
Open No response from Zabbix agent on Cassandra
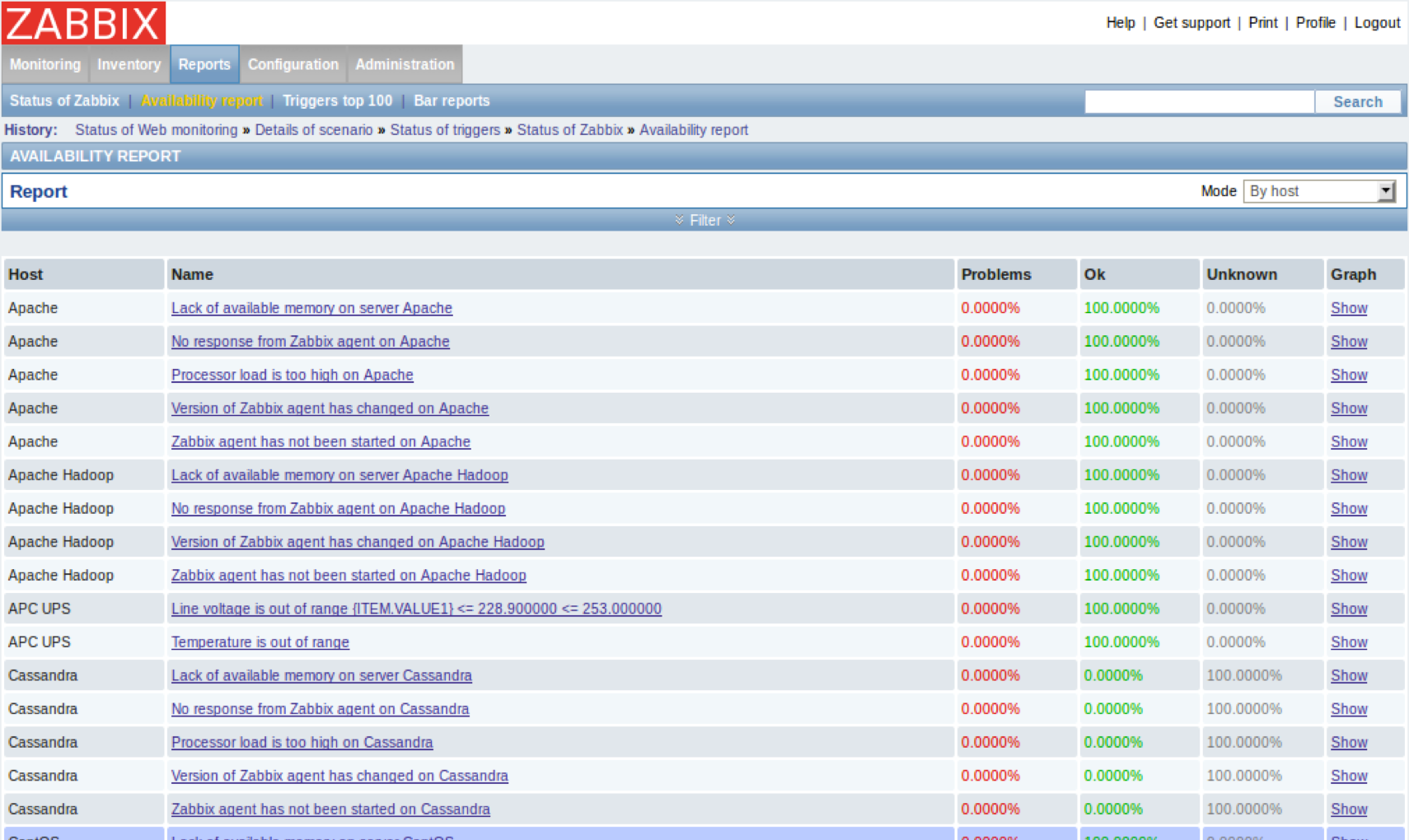tap(320, 709)
